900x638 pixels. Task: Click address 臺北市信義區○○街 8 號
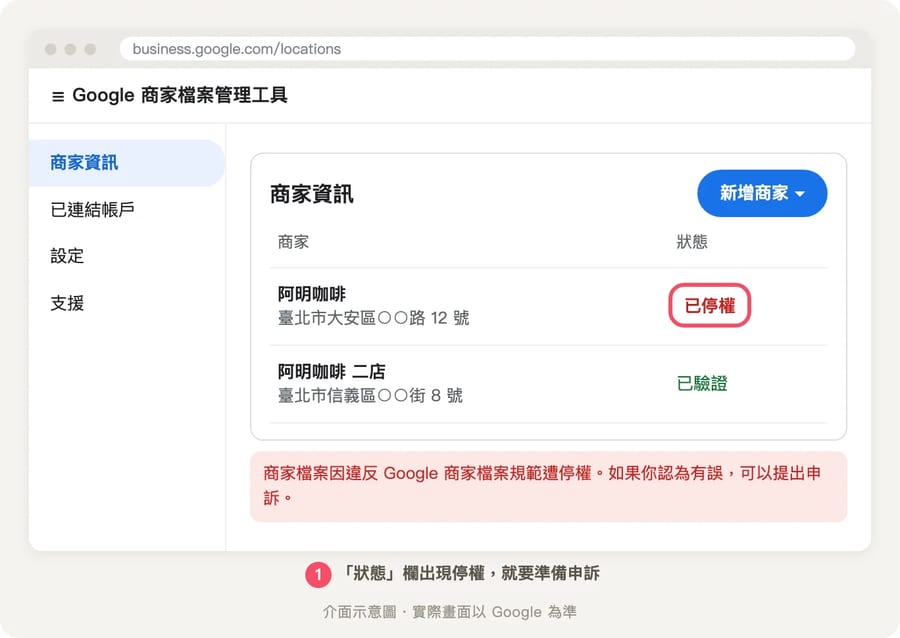click(x=370, y=395)
